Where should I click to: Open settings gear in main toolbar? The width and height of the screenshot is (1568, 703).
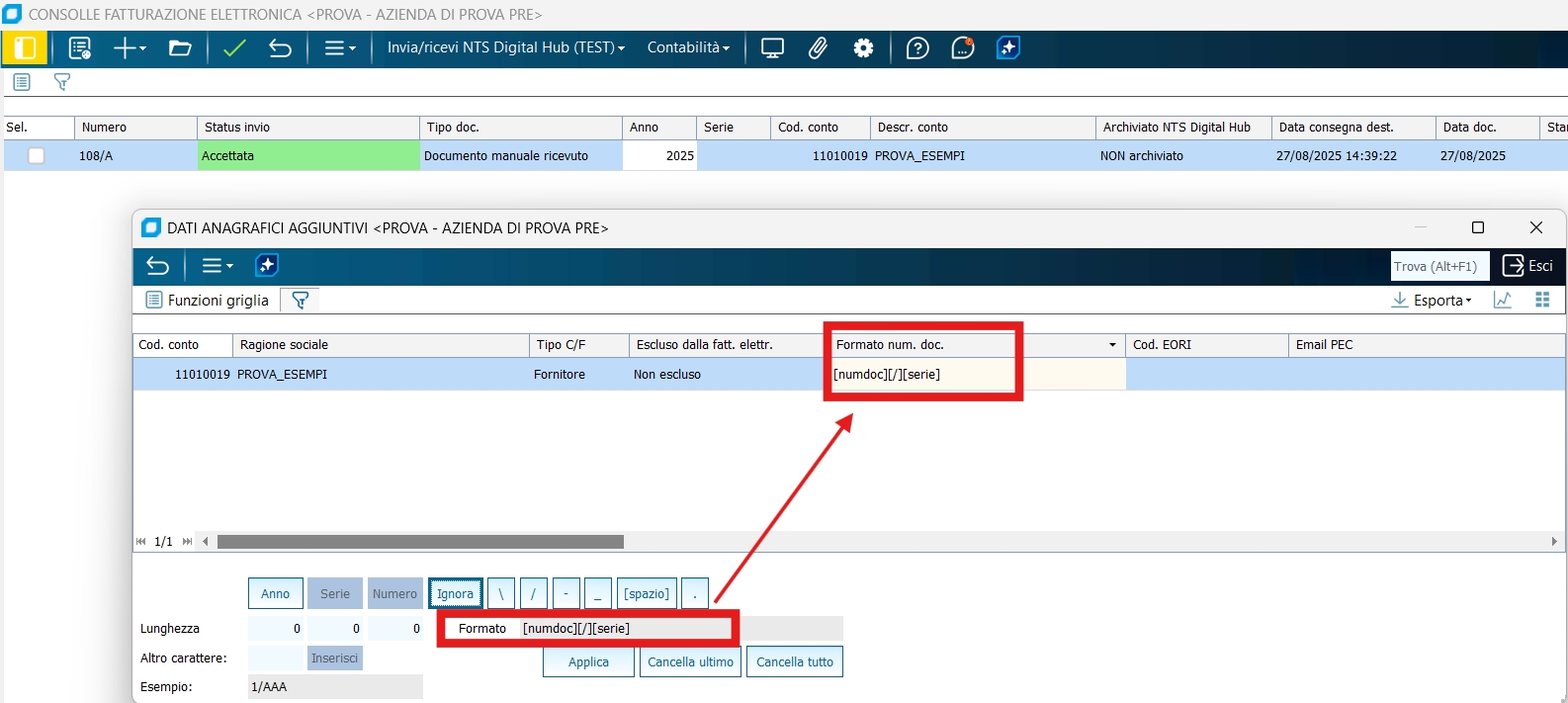pos(863,47)
